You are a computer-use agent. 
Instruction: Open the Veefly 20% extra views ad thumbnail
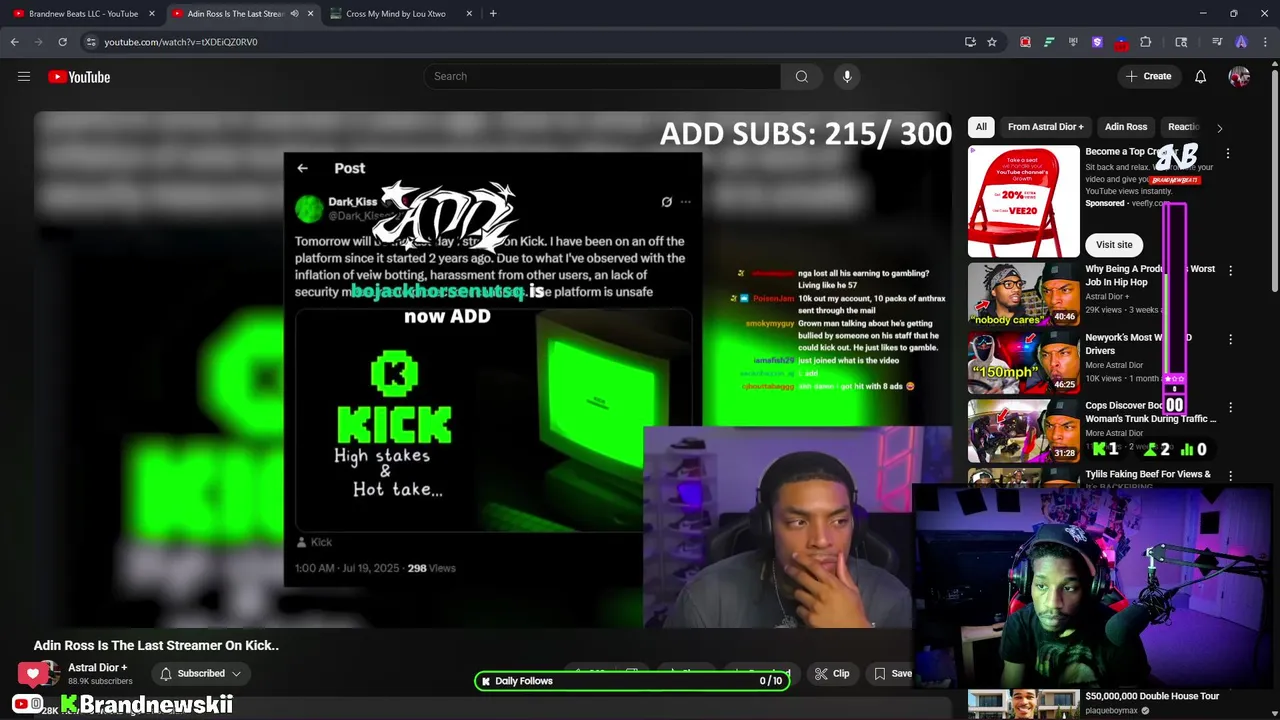click(1023, 202)
